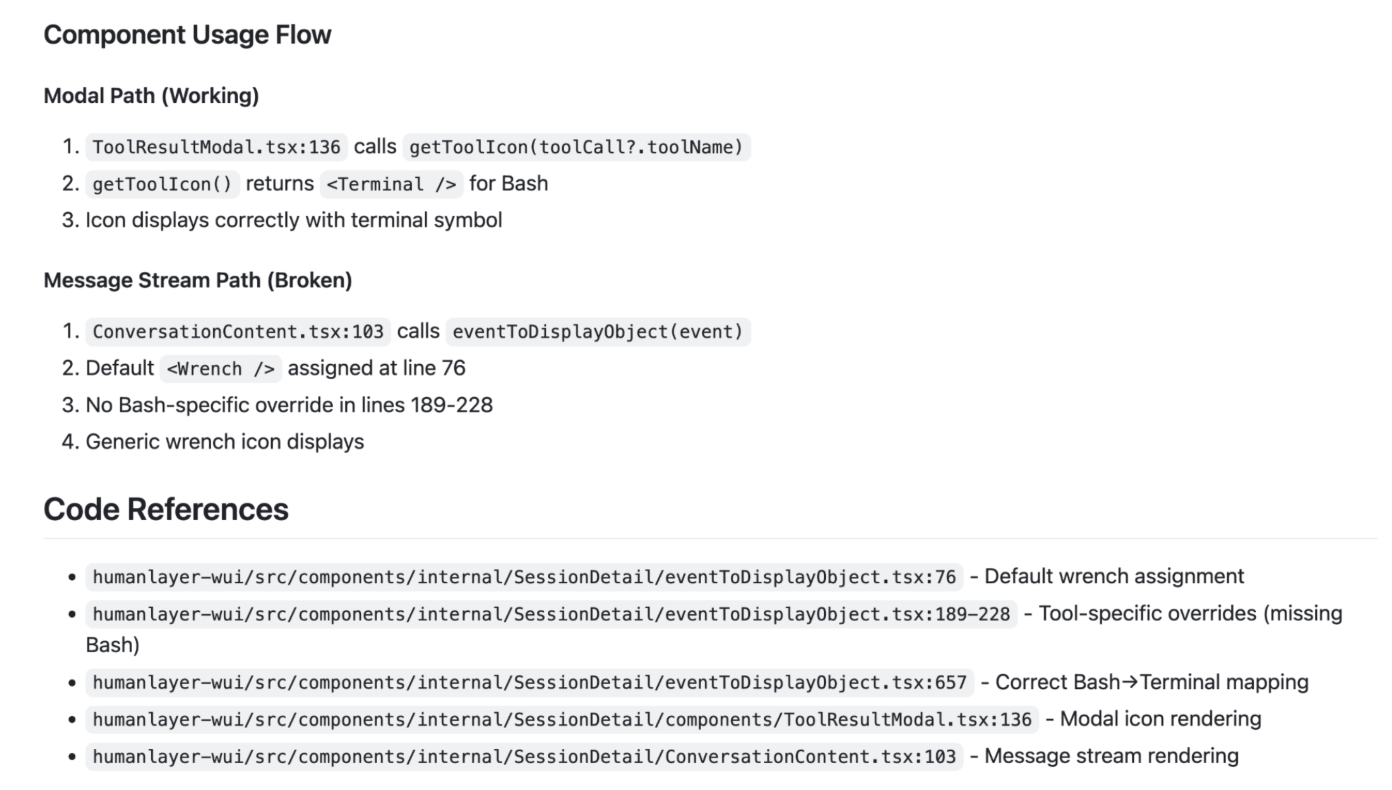Click the Message Stream Path (Broken) subheading
This screenshot has width=1392, height=790.
pos(198,281)
